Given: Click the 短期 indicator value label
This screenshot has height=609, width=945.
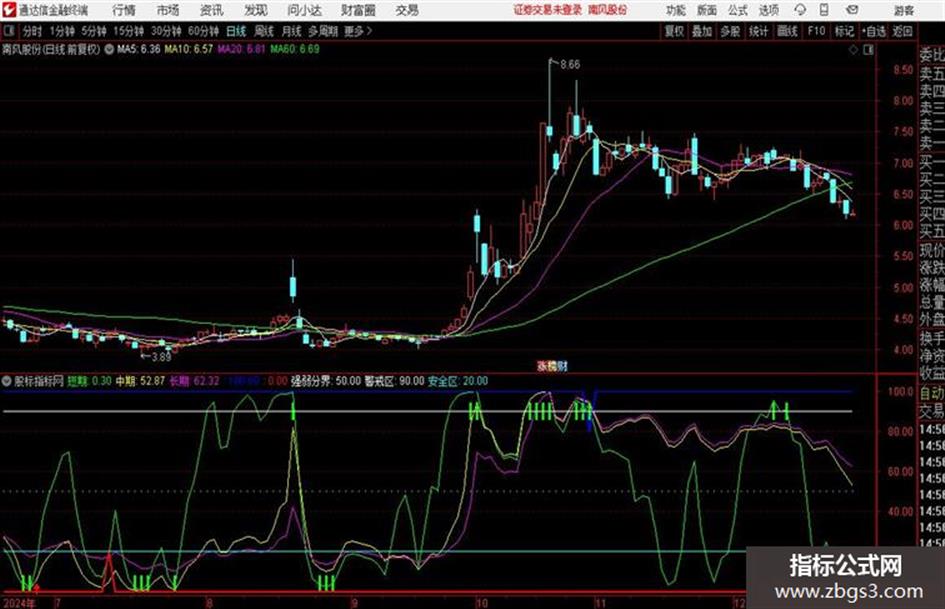Looking at the screenshot, I should pos(89,381).
